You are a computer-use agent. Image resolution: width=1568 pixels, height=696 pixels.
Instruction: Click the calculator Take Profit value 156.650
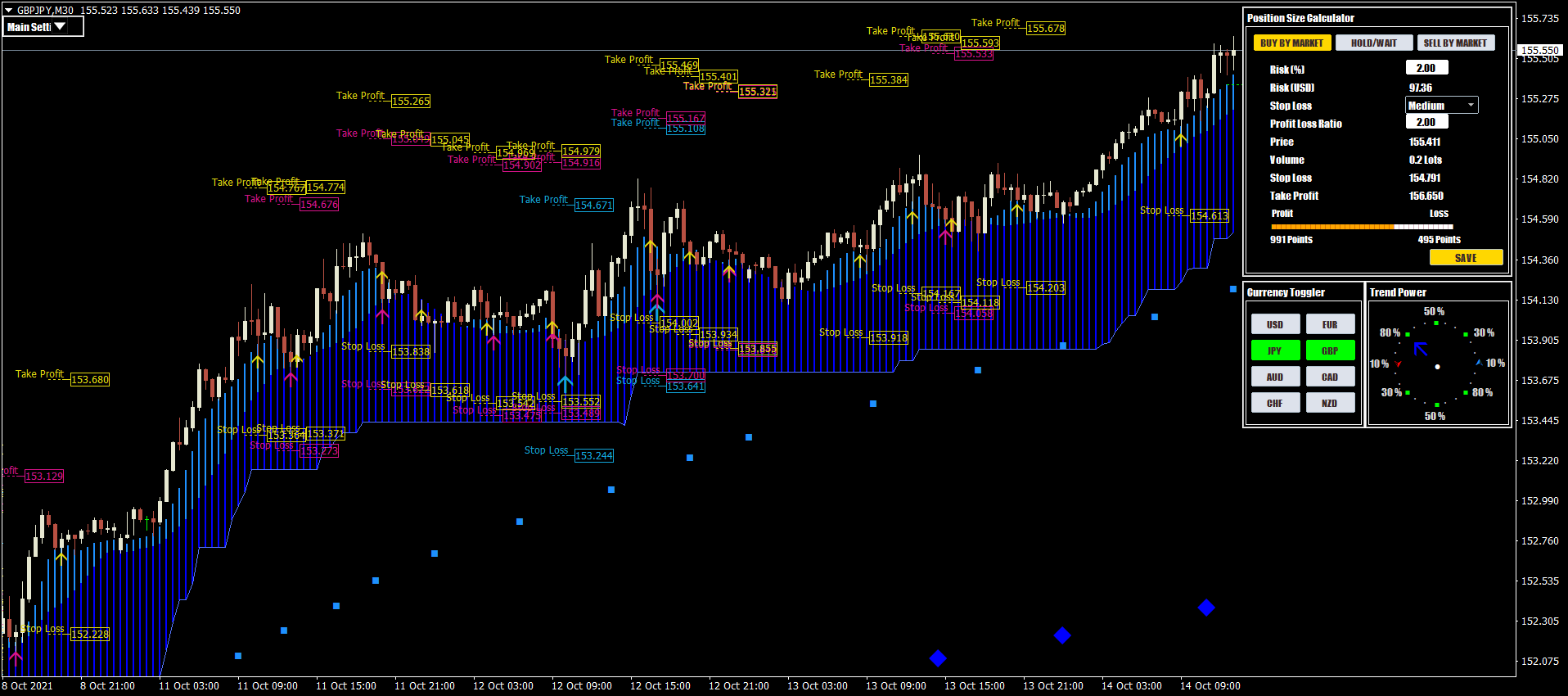(1426, 196)
